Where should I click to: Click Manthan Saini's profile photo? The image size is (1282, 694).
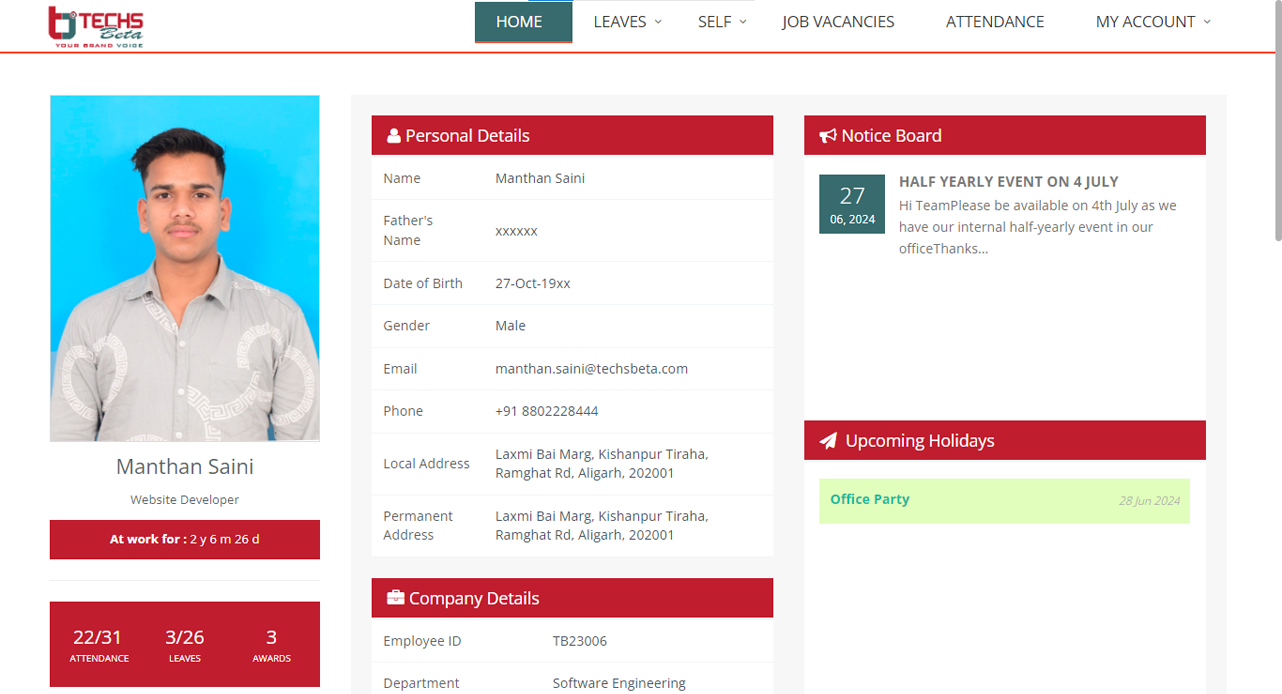click(185, 268)
